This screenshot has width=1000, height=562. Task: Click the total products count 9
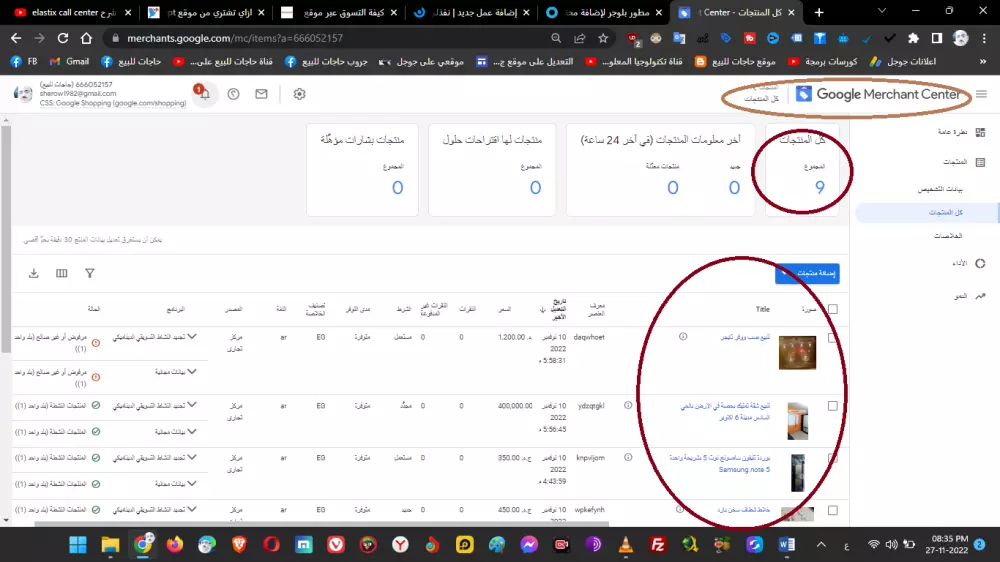click(x=820, y=188)
